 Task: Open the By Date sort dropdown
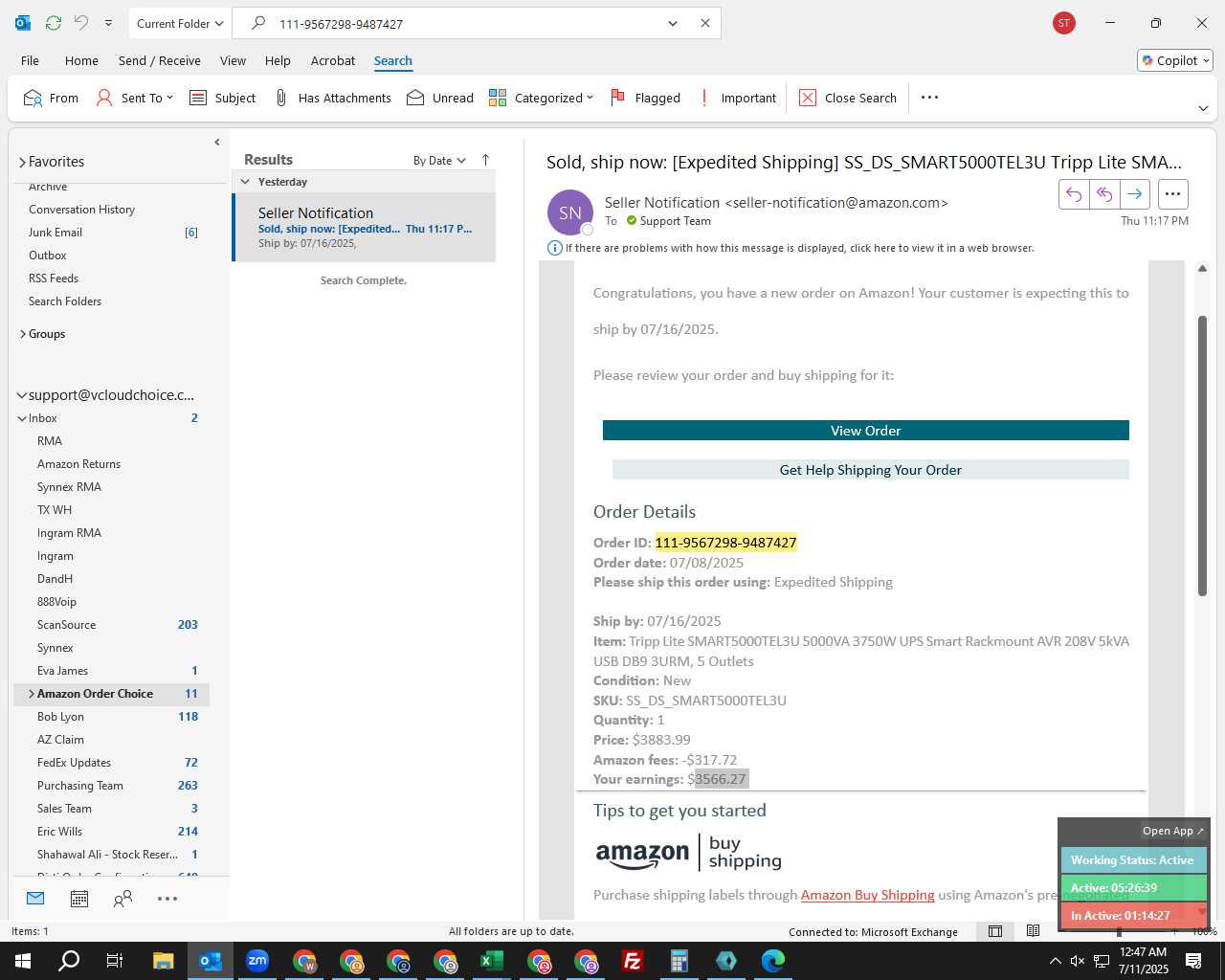[x=439, y=161]
